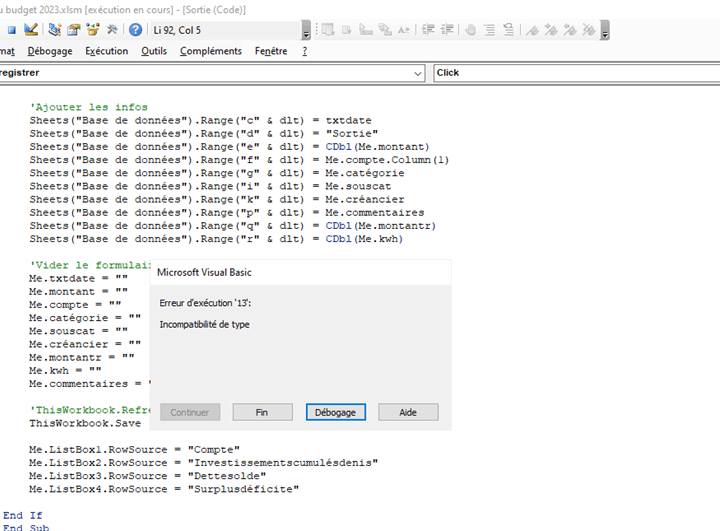Click the Fin button in error dialog

[262, 412]
